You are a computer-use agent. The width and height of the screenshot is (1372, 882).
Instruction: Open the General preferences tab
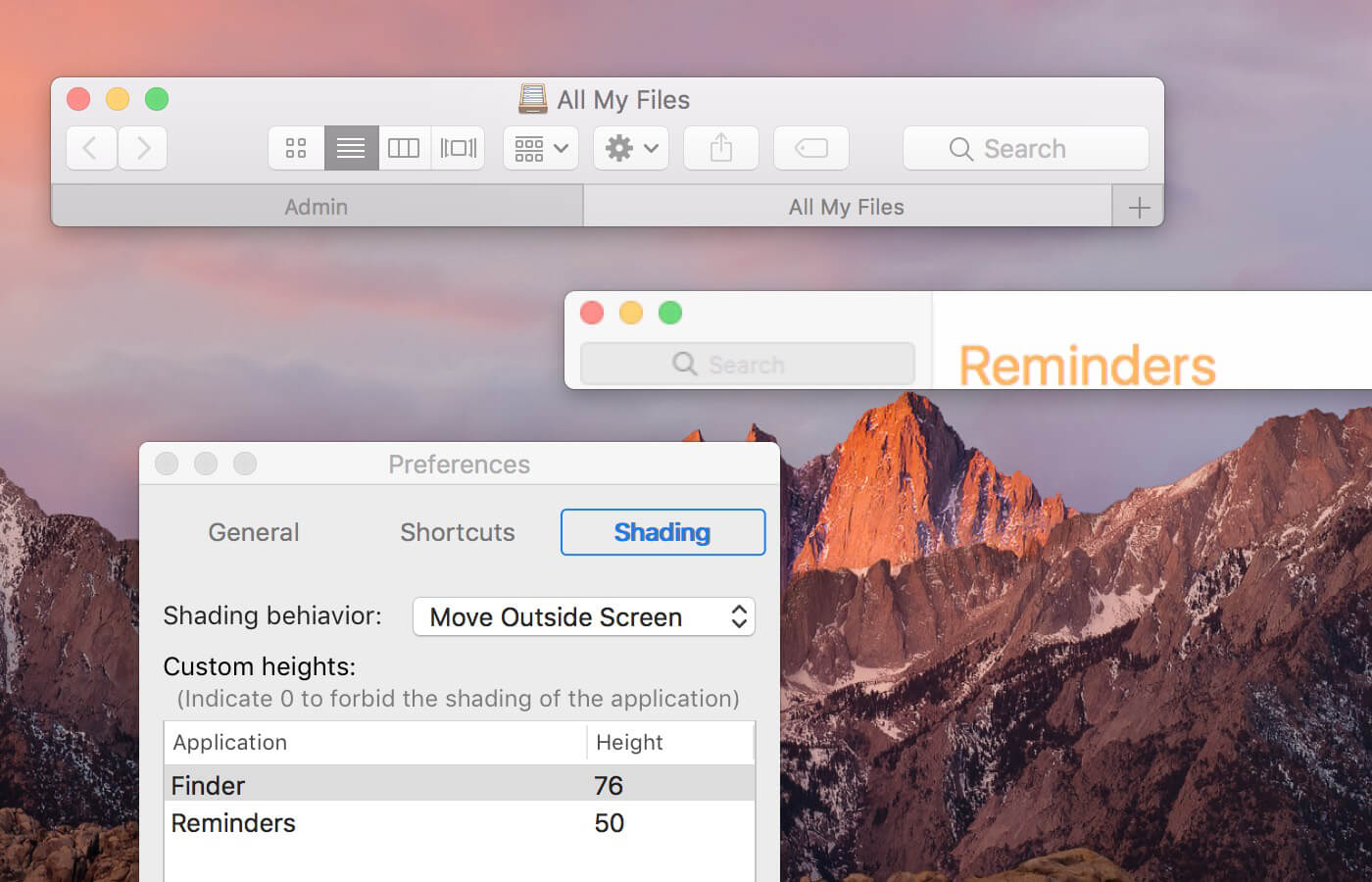[x=254, y=532]
